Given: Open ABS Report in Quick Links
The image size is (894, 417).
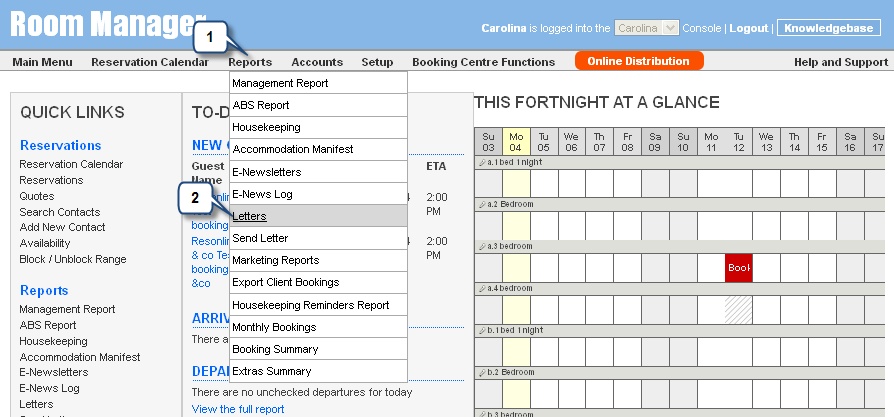Looking at the screenshot, I should 48,325.
